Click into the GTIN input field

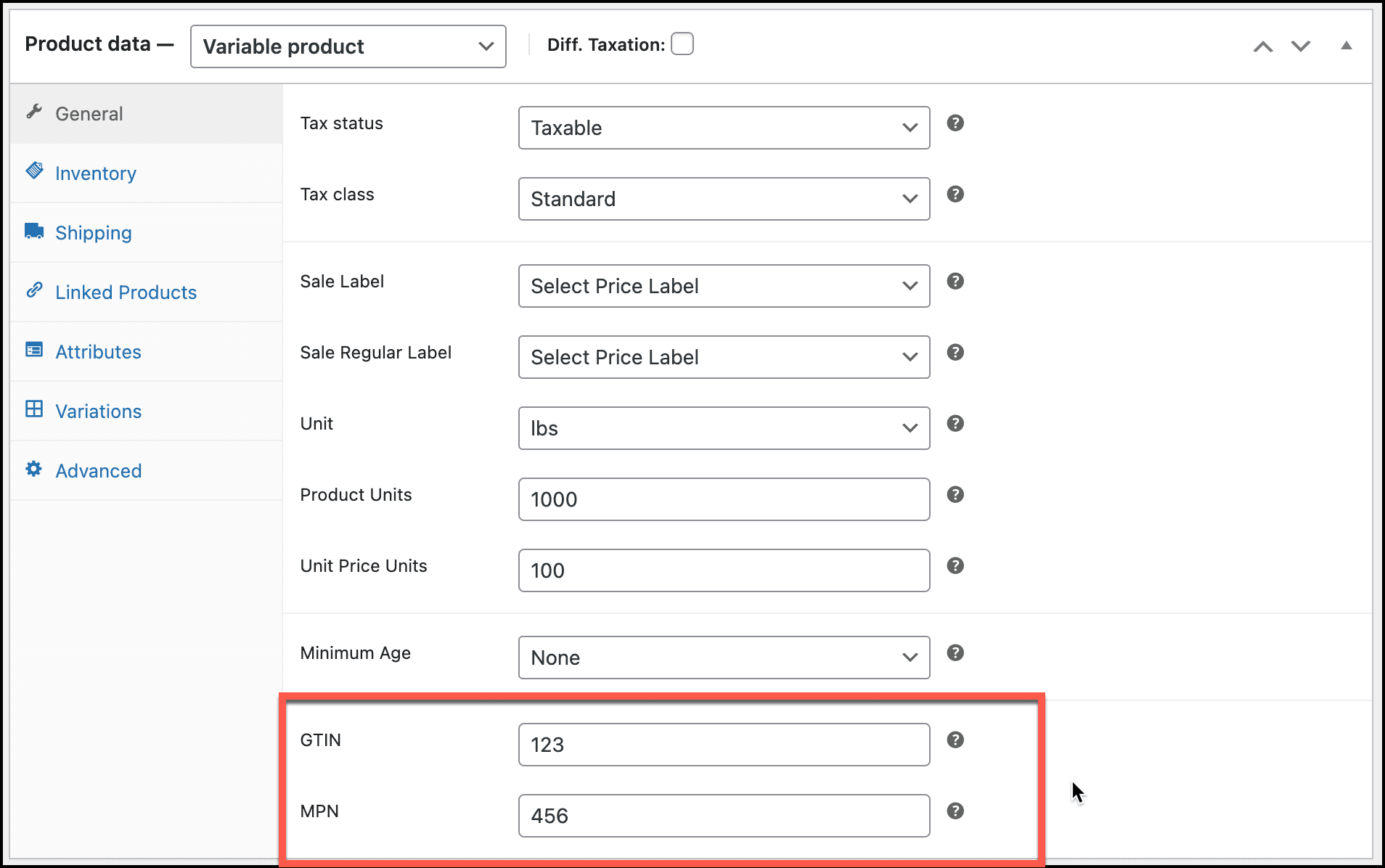[724, 745]
